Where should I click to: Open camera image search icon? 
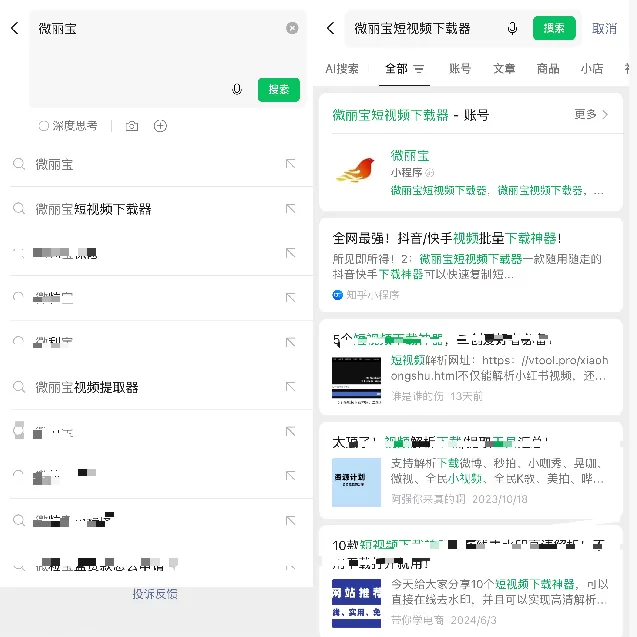[x=132, y=126]
